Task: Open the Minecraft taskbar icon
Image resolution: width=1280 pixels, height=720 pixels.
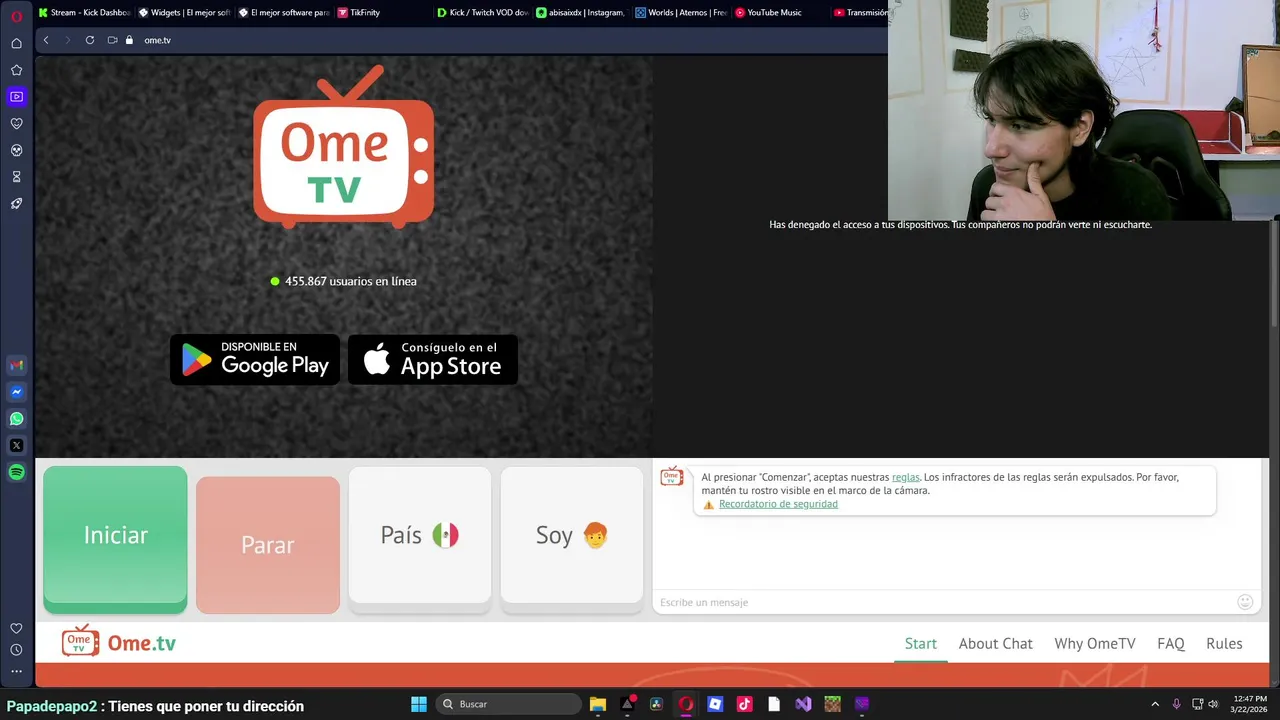Action: coord(832,704)
